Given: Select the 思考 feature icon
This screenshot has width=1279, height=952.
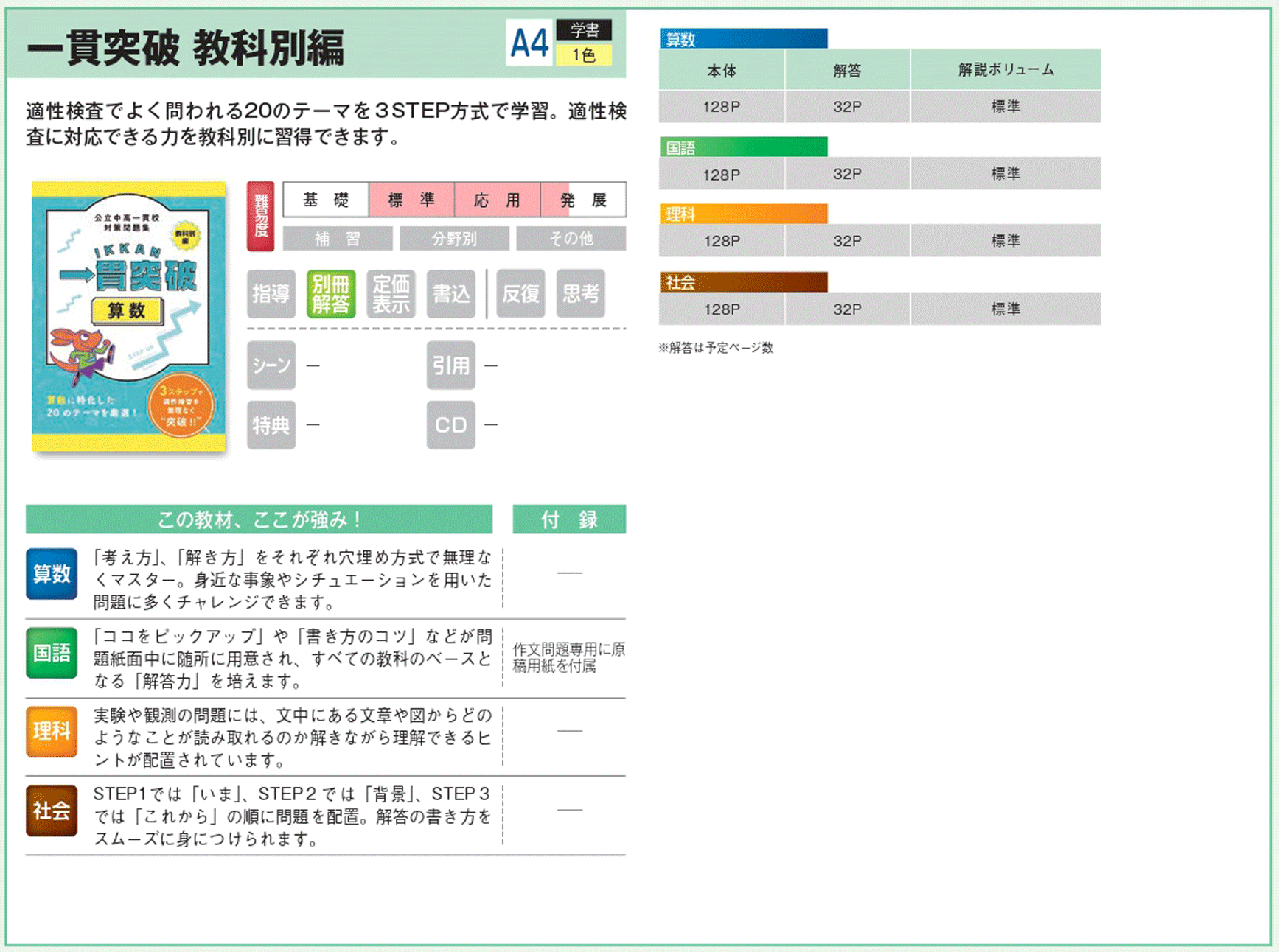Looking at the screenshot, I should point(581,293).
